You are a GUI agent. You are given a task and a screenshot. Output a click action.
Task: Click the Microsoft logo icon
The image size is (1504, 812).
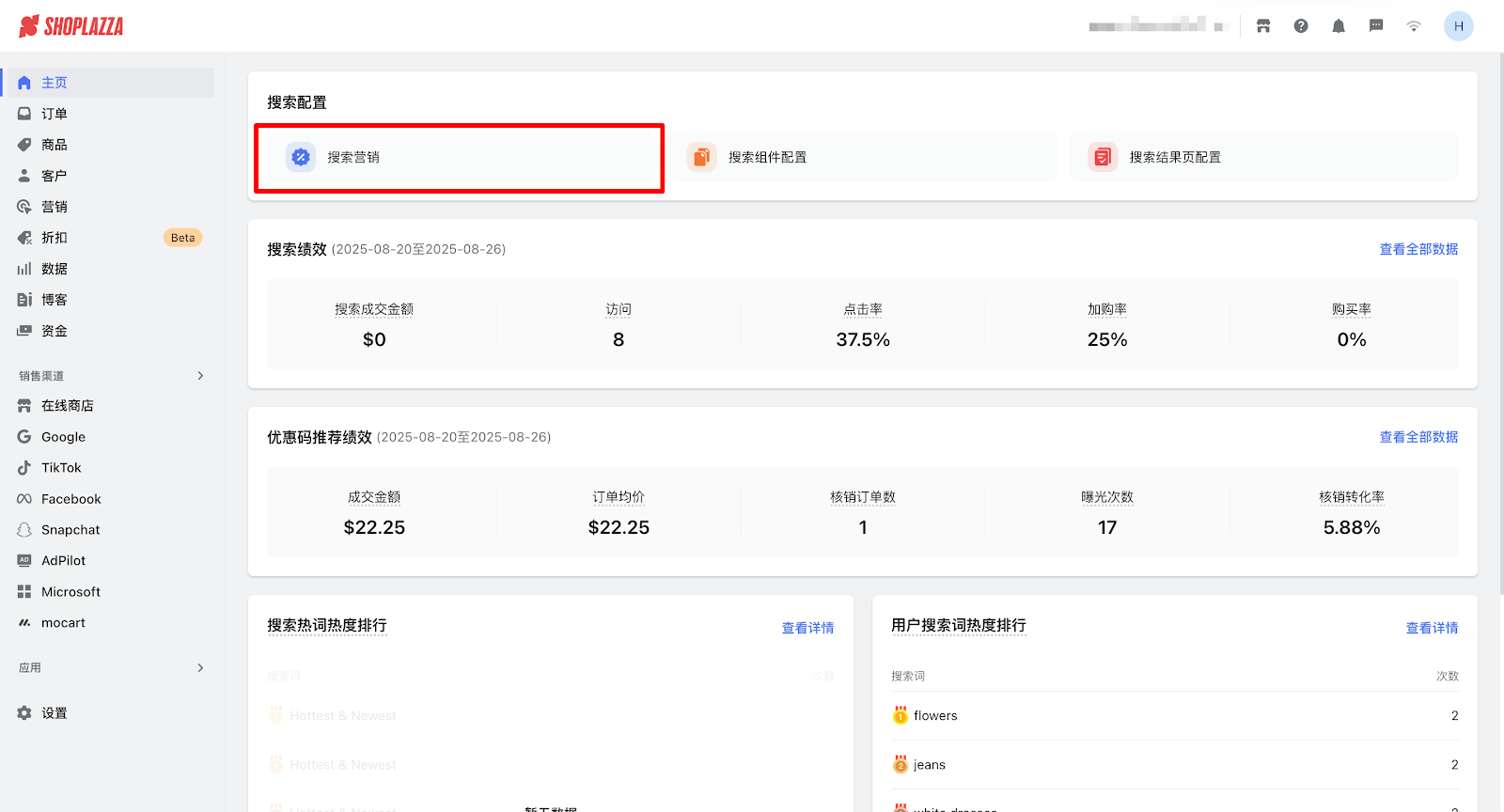point(24,592)
